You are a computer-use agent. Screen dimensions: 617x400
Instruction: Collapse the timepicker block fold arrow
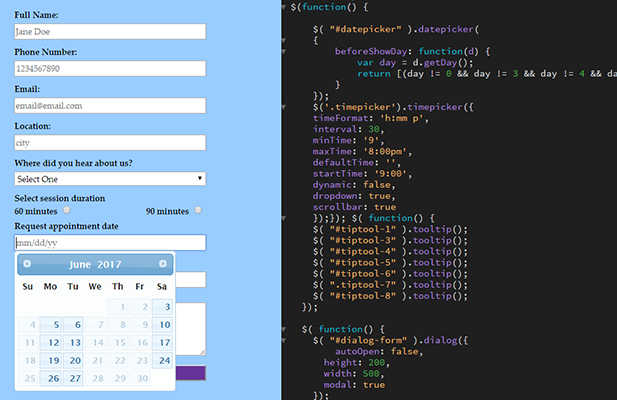click(284, 107)
